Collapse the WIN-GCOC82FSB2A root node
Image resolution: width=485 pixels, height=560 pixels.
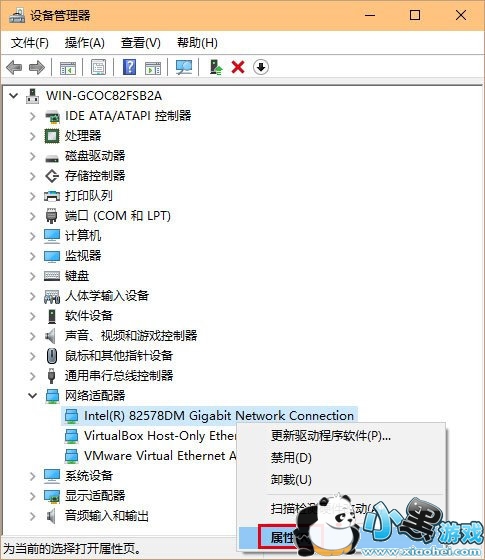(x=14, y=96)
